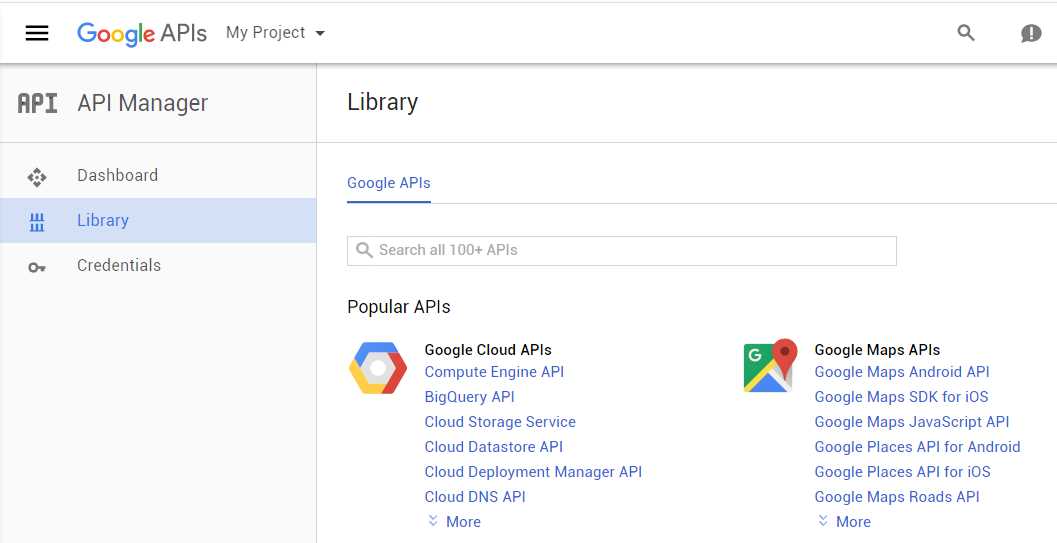Switch to the Google APIs tab
Screen dimensions: 1057x543
click(x=388, y=183)
